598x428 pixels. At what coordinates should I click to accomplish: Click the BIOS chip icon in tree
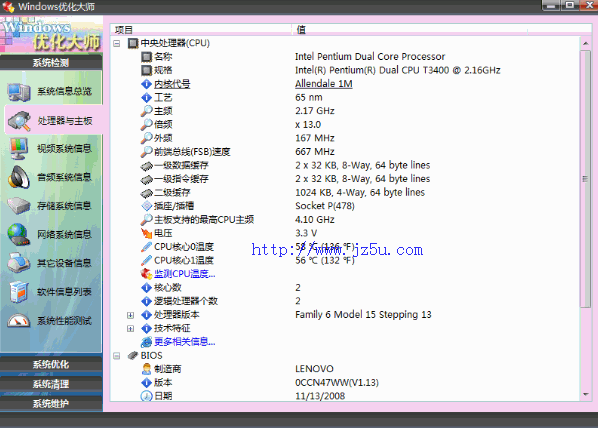132,356
